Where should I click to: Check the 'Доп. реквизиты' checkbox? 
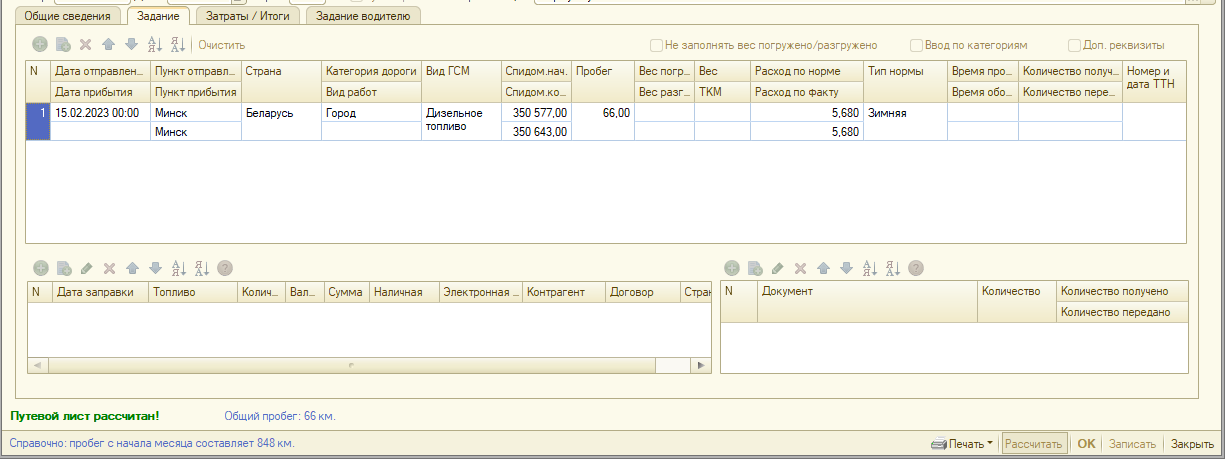1074,45
